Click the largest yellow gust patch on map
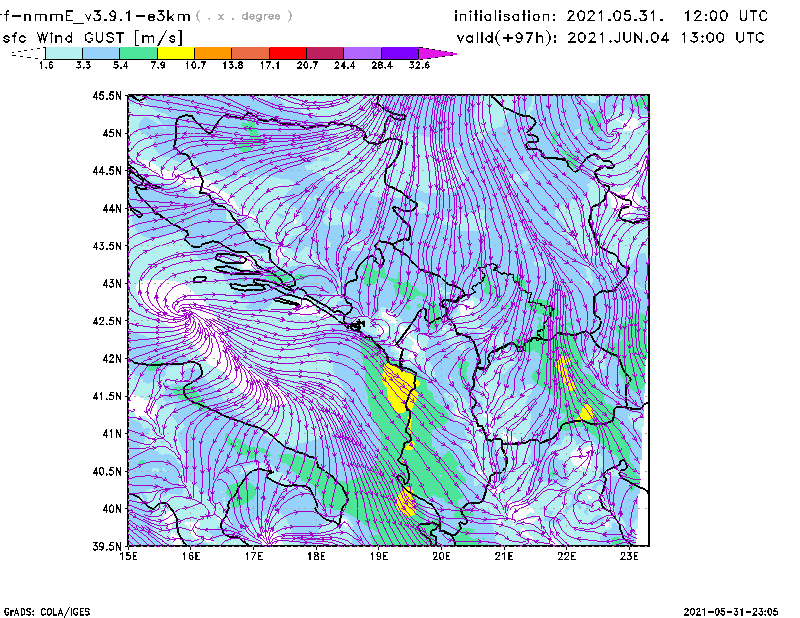The image size is (800, 618). 399,387
